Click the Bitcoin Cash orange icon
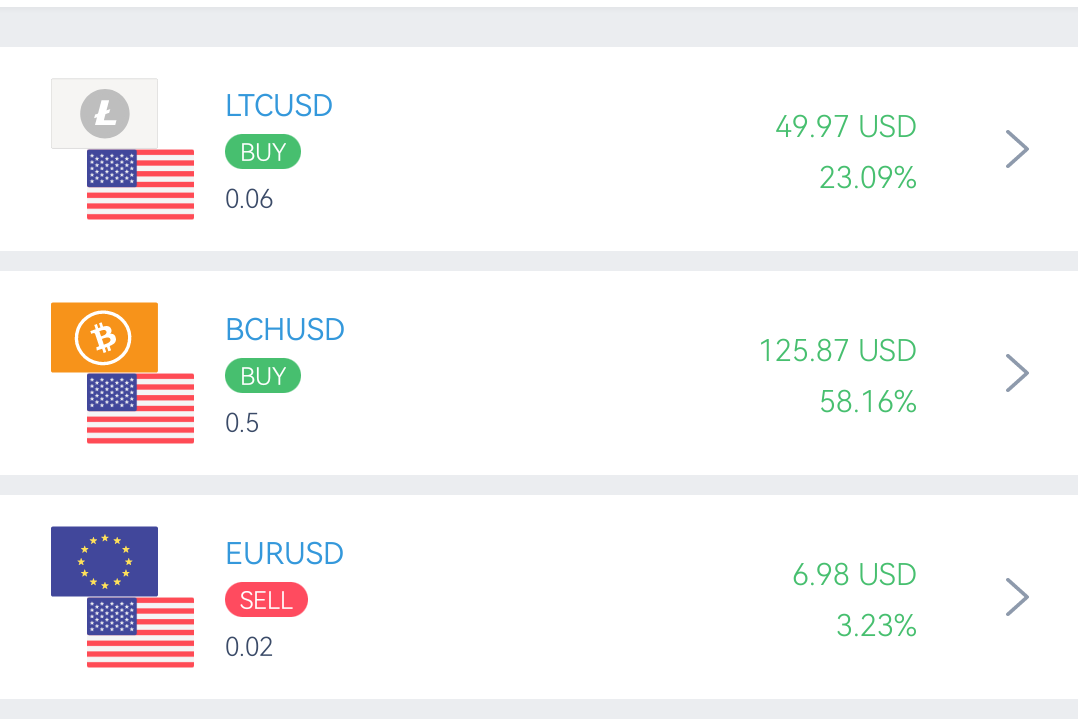This screenshot has width=1078, height=726. (x=104, y=338)
